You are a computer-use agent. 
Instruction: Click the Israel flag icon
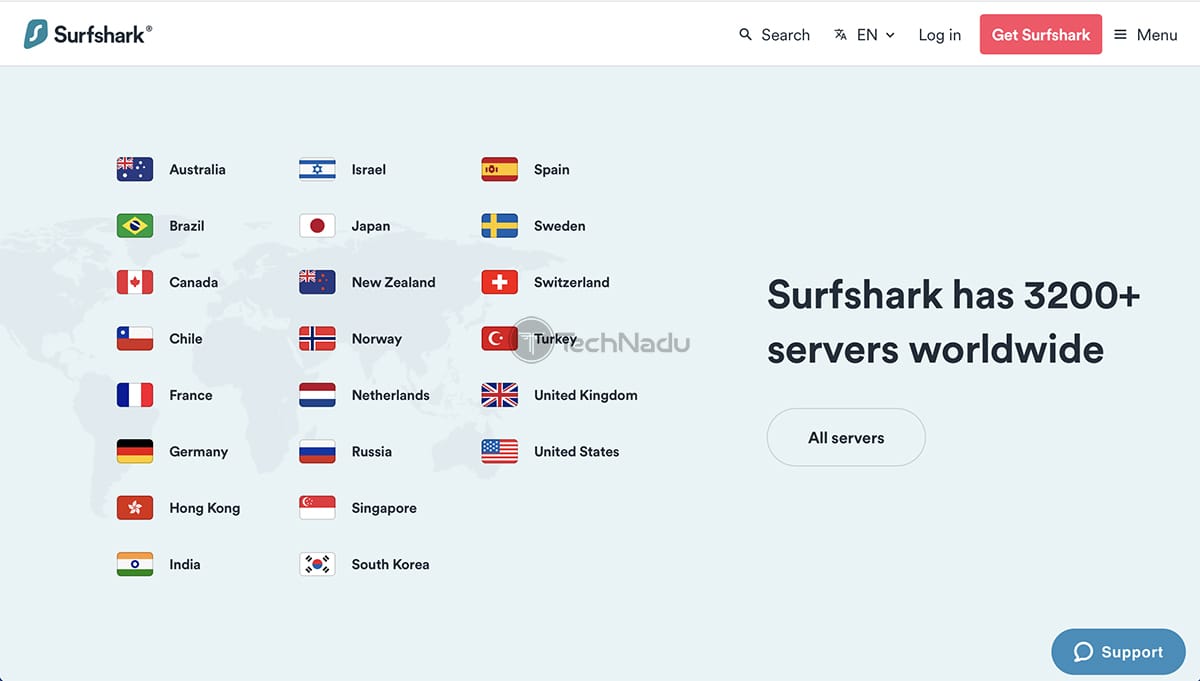pos(317,169)
